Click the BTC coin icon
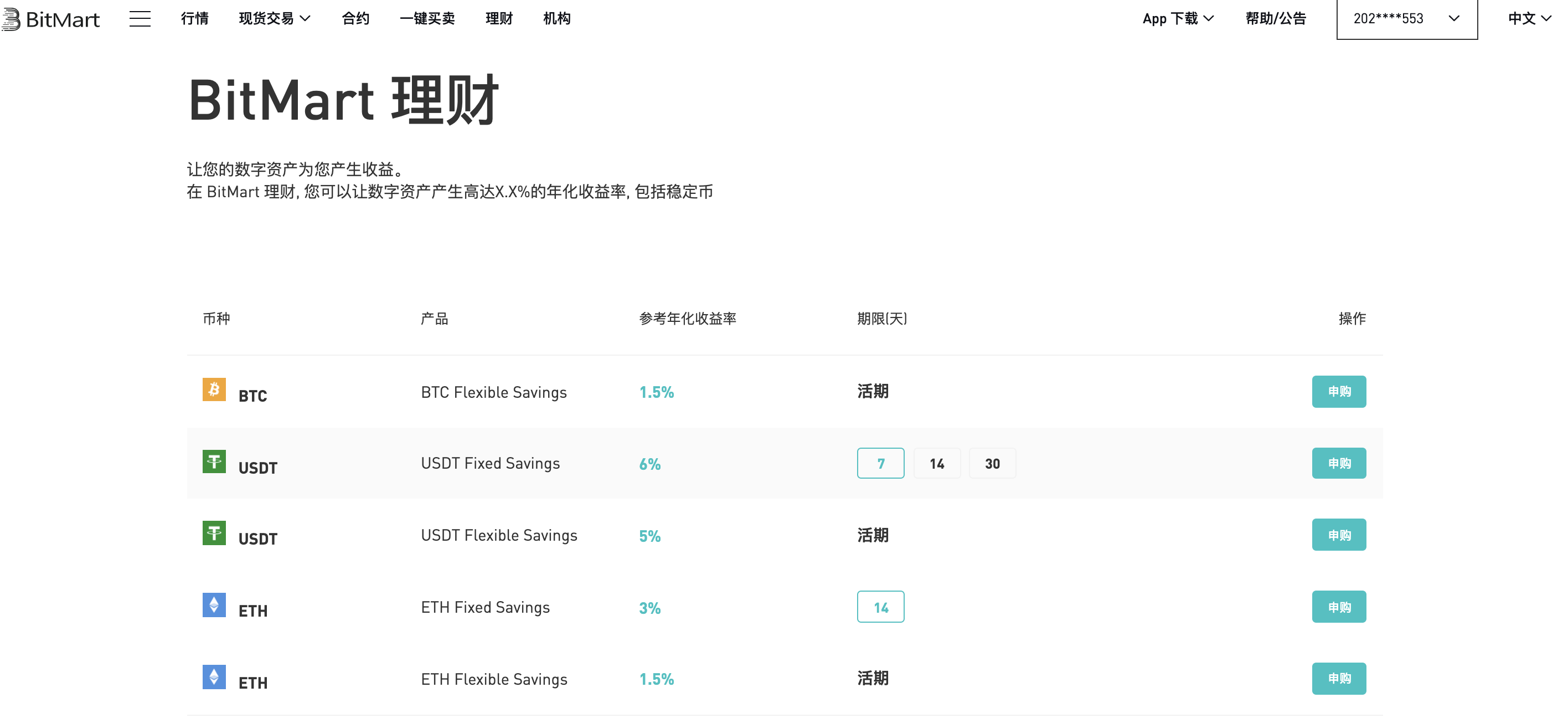This screenshot has width=1568, height=718. pyautogui.click(x=214, y=389)
